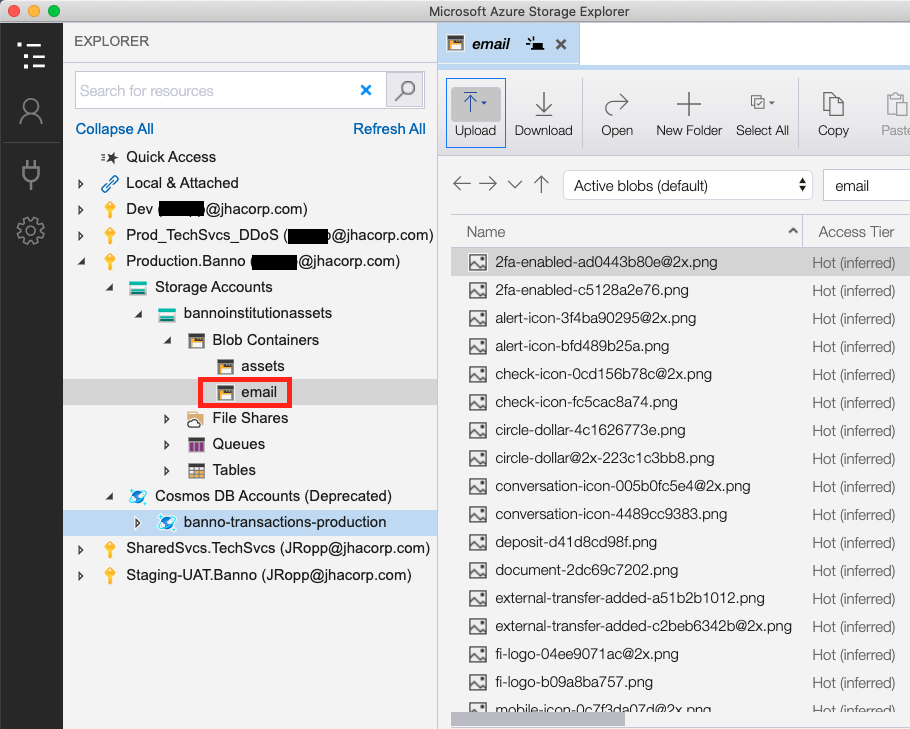Open the Select All dropdown
Viewport: 910px width, 729px height.
pyautogui.click(x=762, y=113)
